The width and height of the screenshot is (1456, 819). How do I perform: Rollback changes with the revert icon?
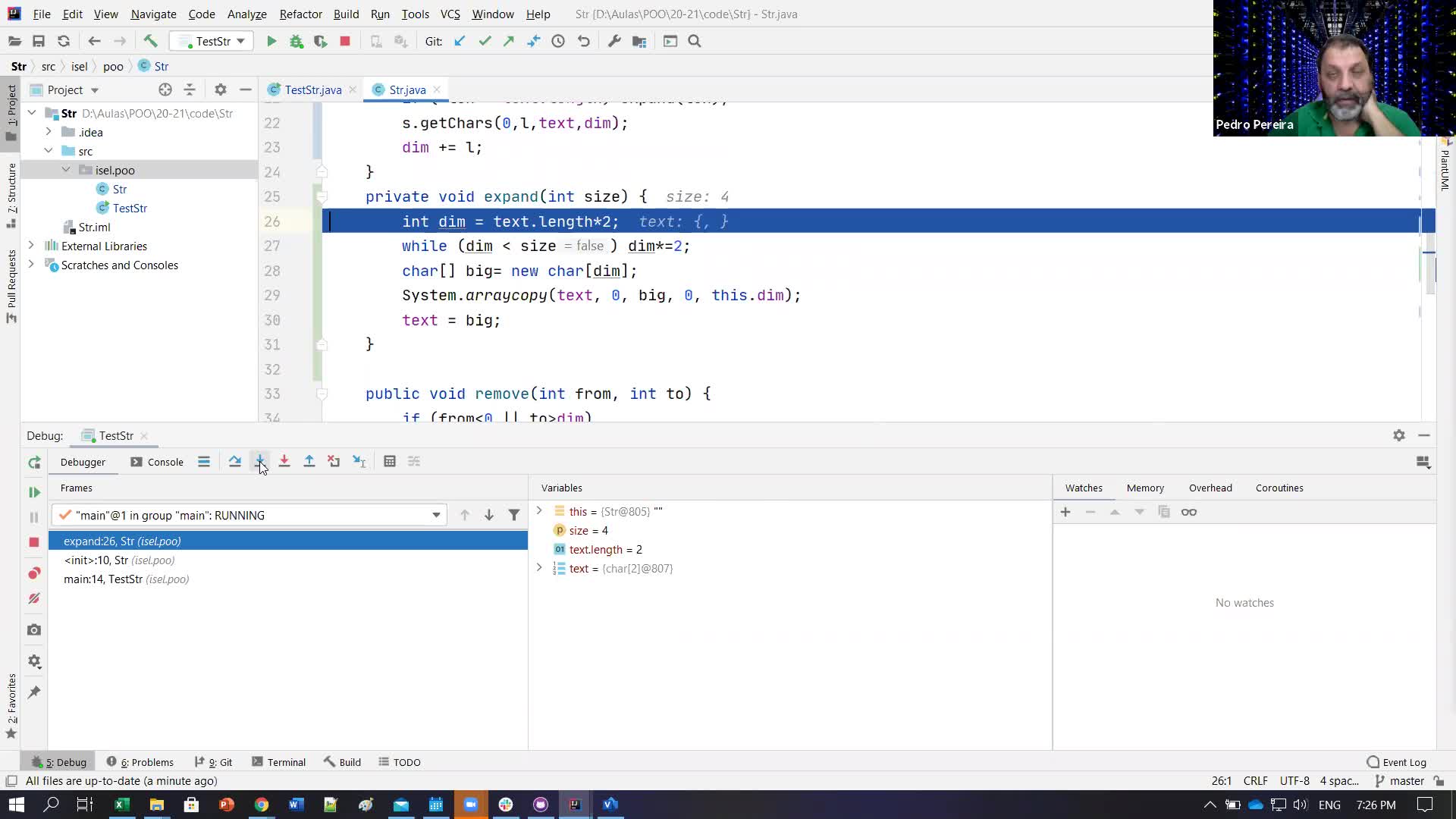pos(583,41)
